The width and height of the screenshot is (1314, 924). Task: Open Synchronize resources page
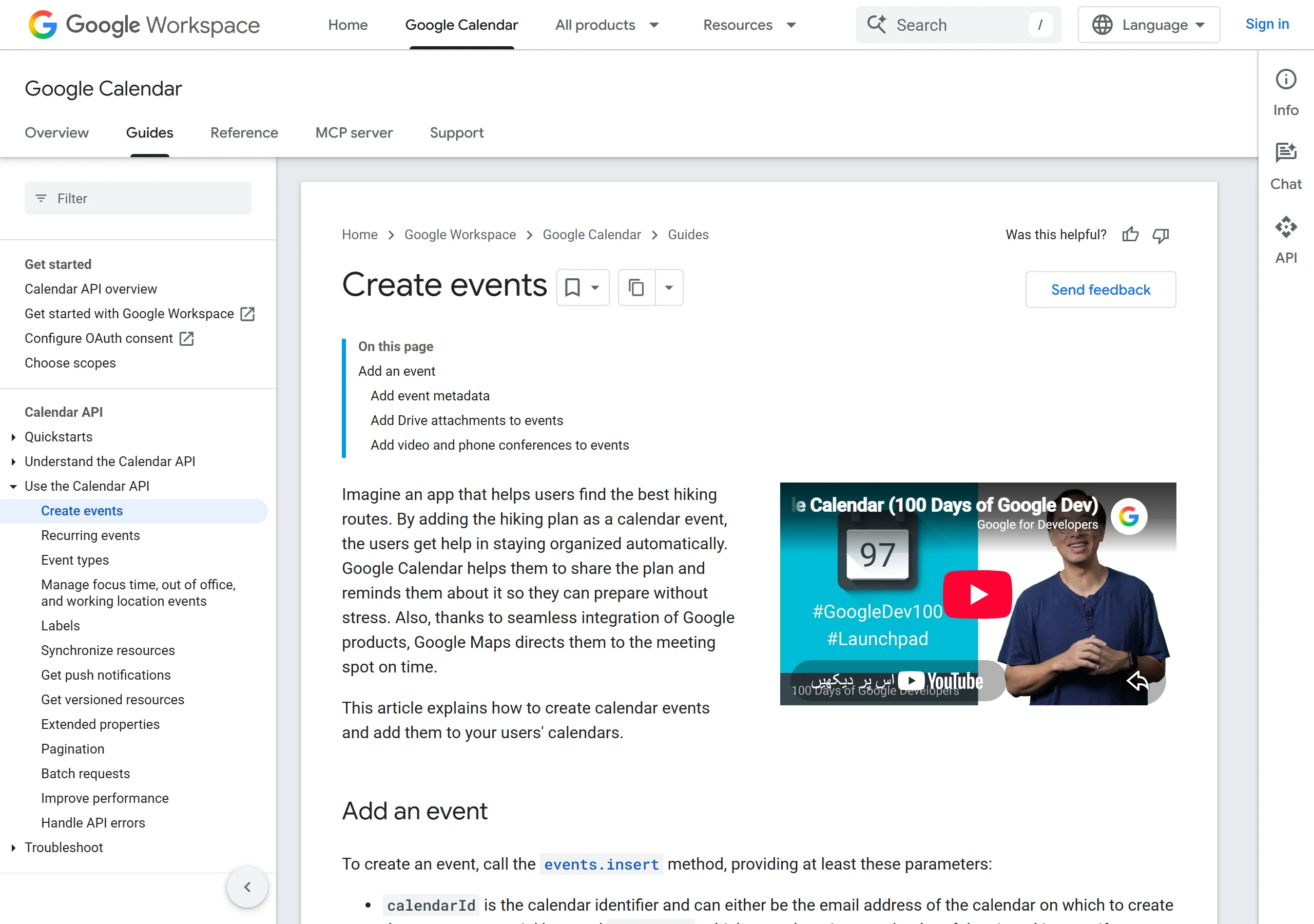tap(108, 650)
